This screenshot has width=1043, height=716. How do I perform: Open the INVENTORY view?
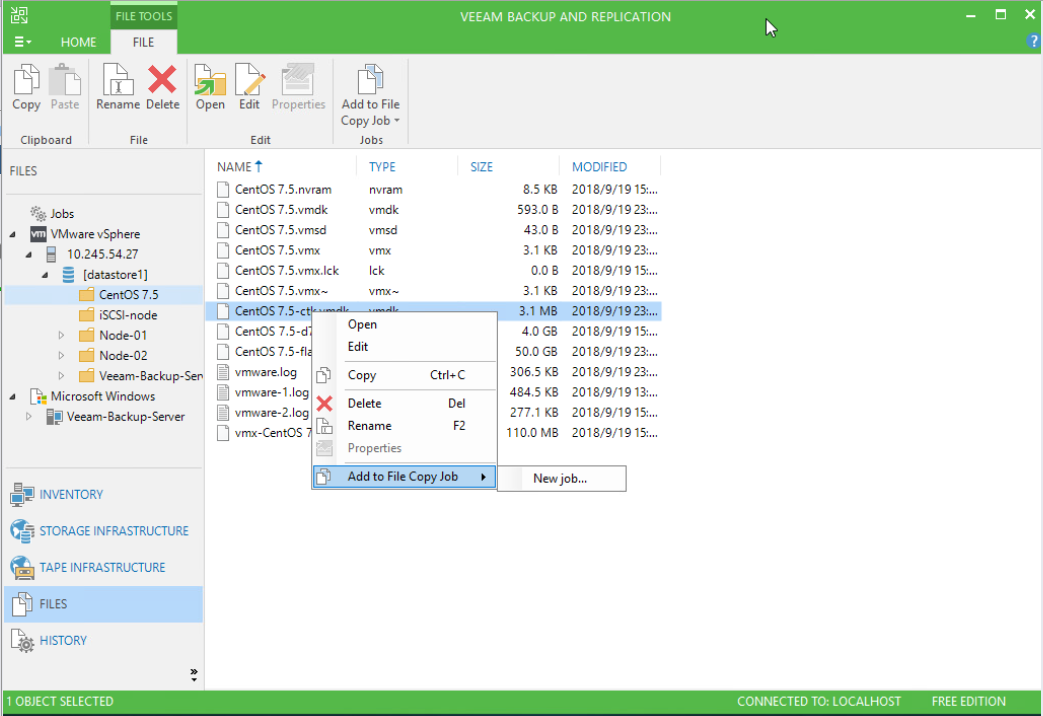coord(103,494)
